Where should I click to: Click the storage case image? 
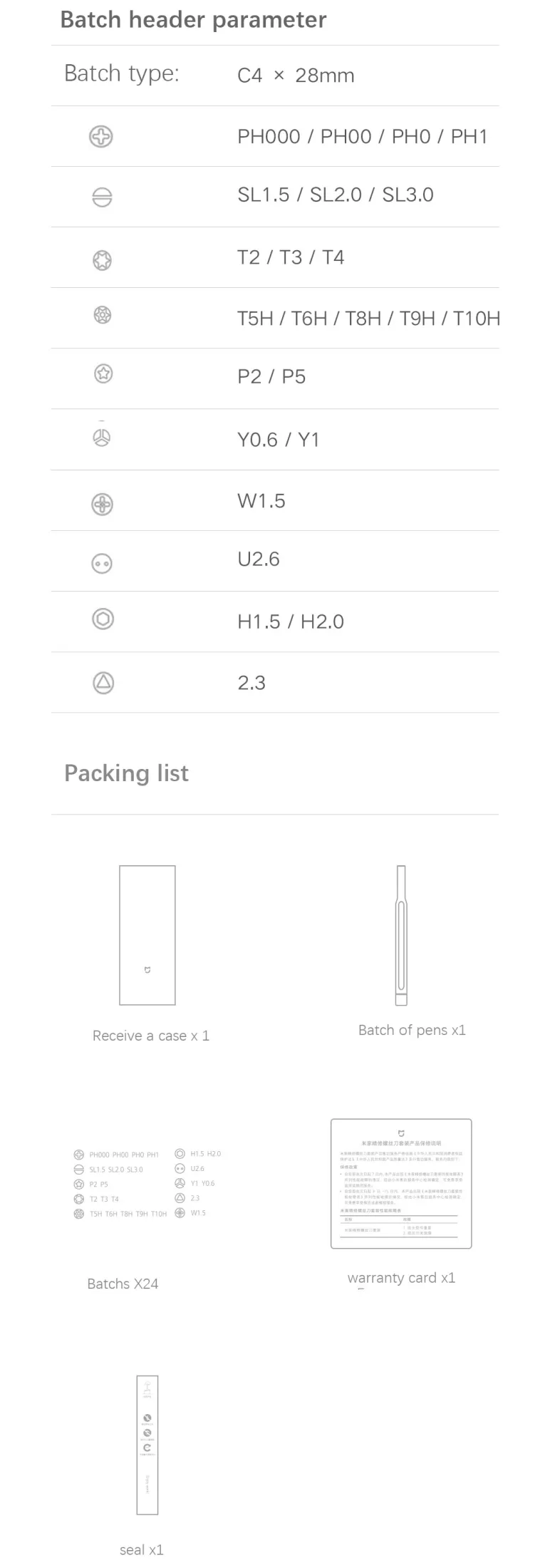(x=147, y=935)
